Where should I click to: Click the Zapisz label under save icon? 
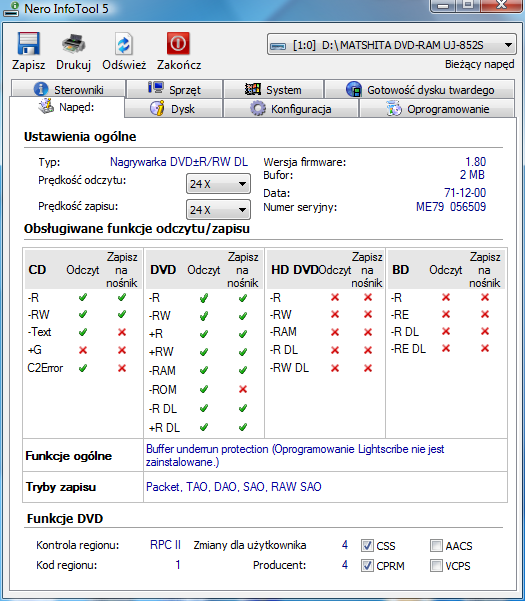[28, 65]
